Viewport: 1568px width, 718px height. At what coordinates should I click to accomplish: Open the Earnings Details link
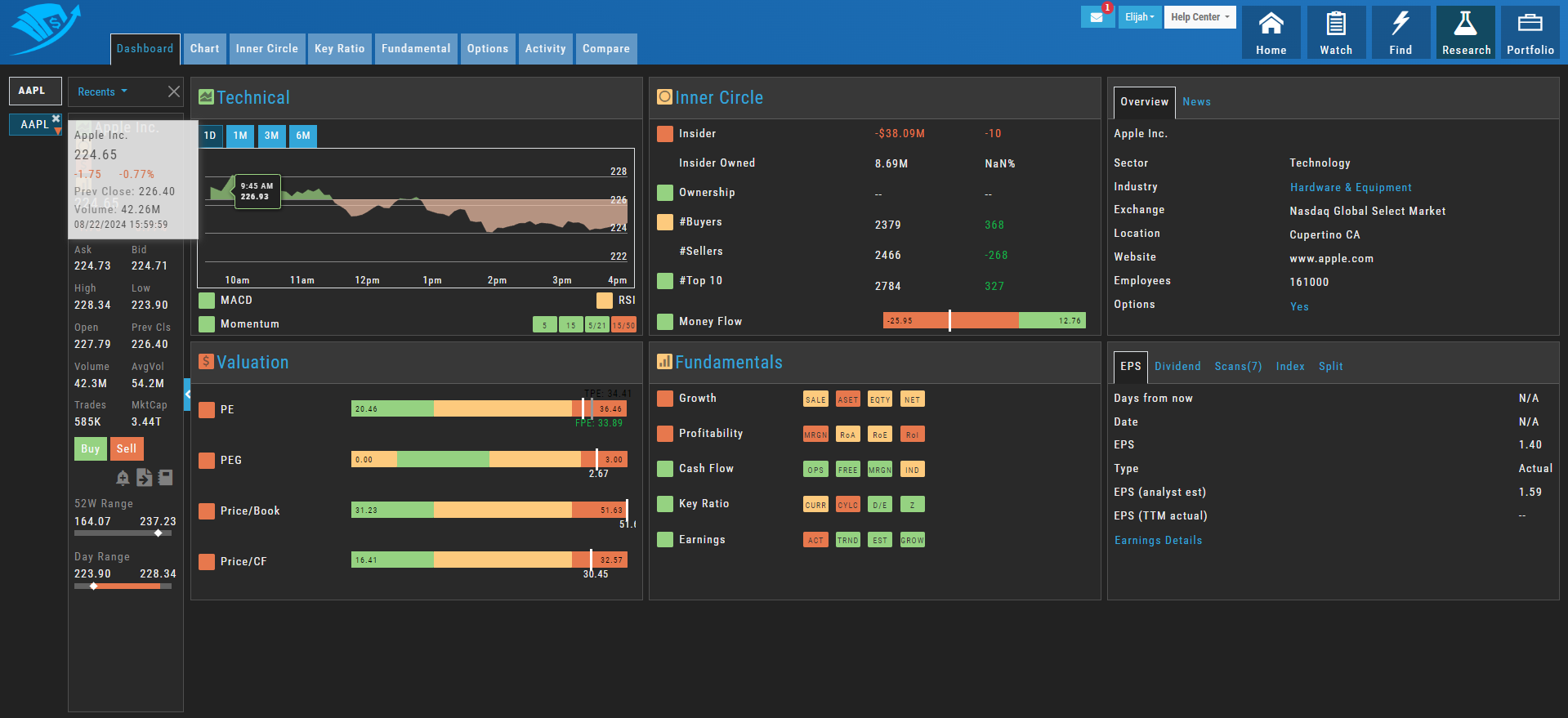pos(1158,541)
